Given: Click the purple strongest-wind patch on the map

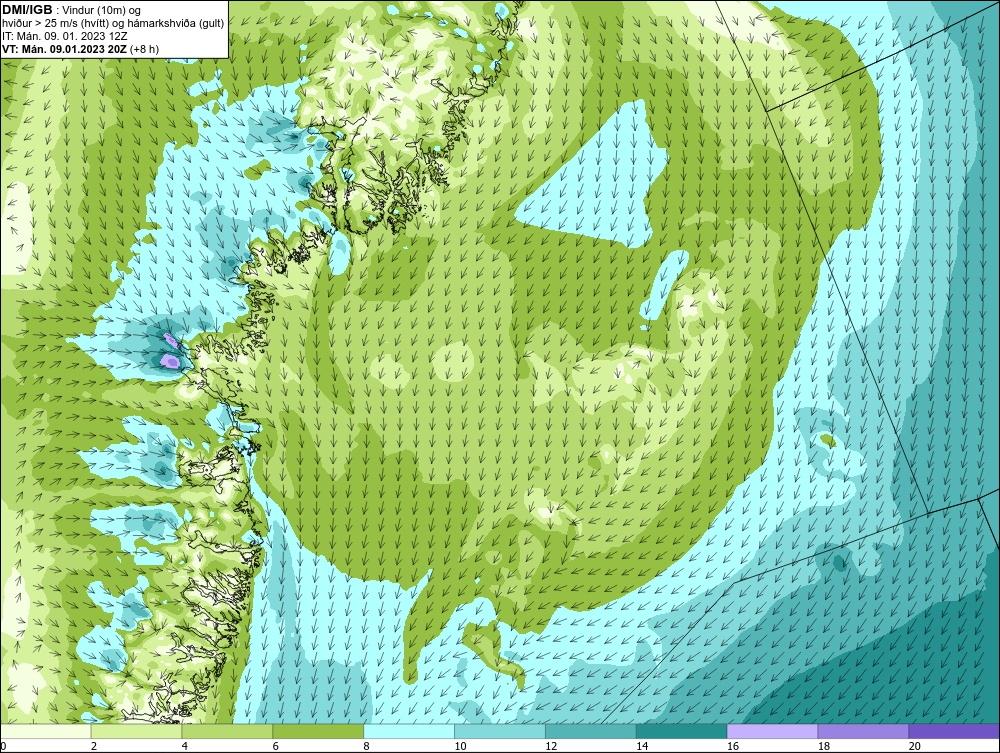Looking at the screenshot, I should pos(170,361).
